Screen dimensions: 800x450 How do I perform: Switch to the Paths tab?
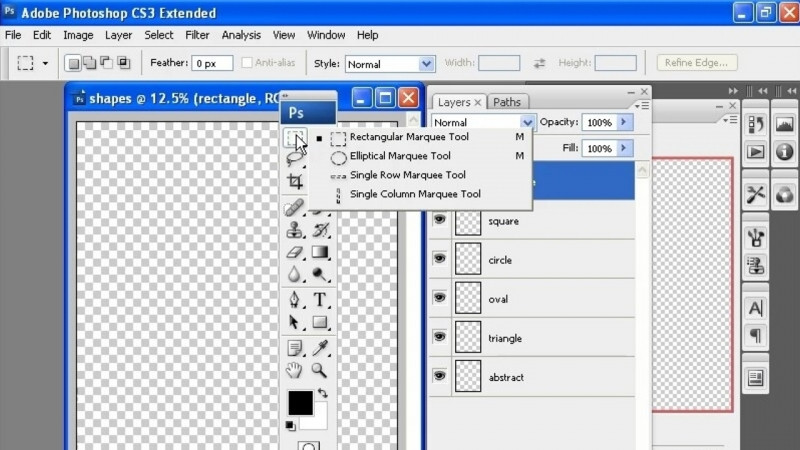pos(507,102)
